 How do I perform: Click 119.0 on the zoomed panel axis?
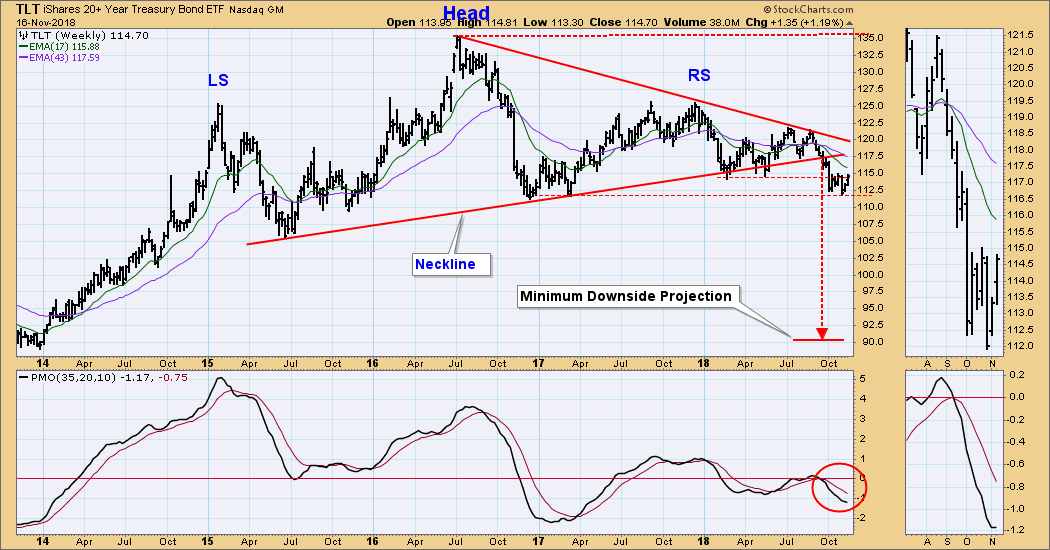[x=1021, y=117]
